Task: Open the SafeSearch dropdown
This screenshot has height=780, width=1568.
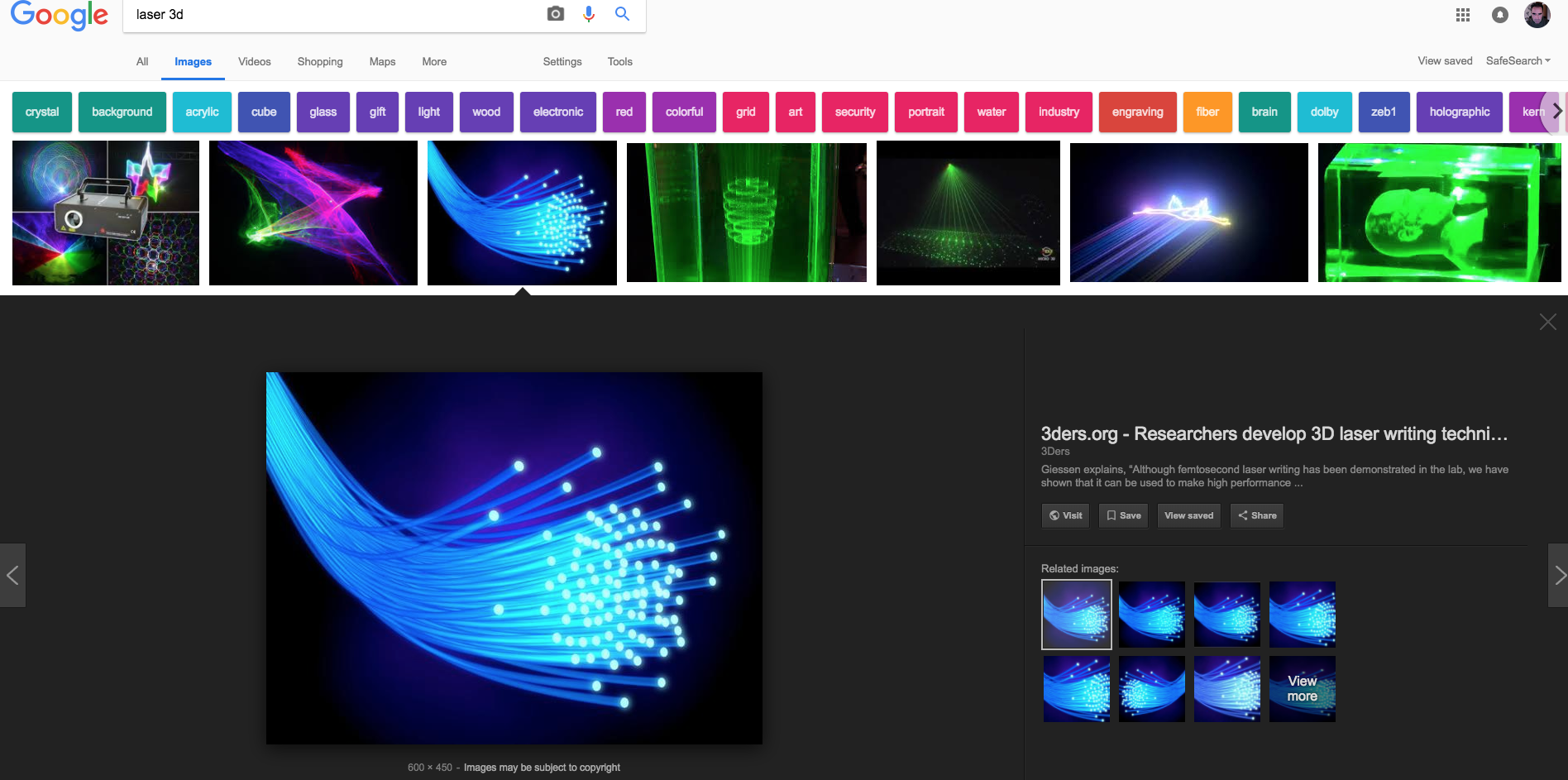Action: 1518,61
